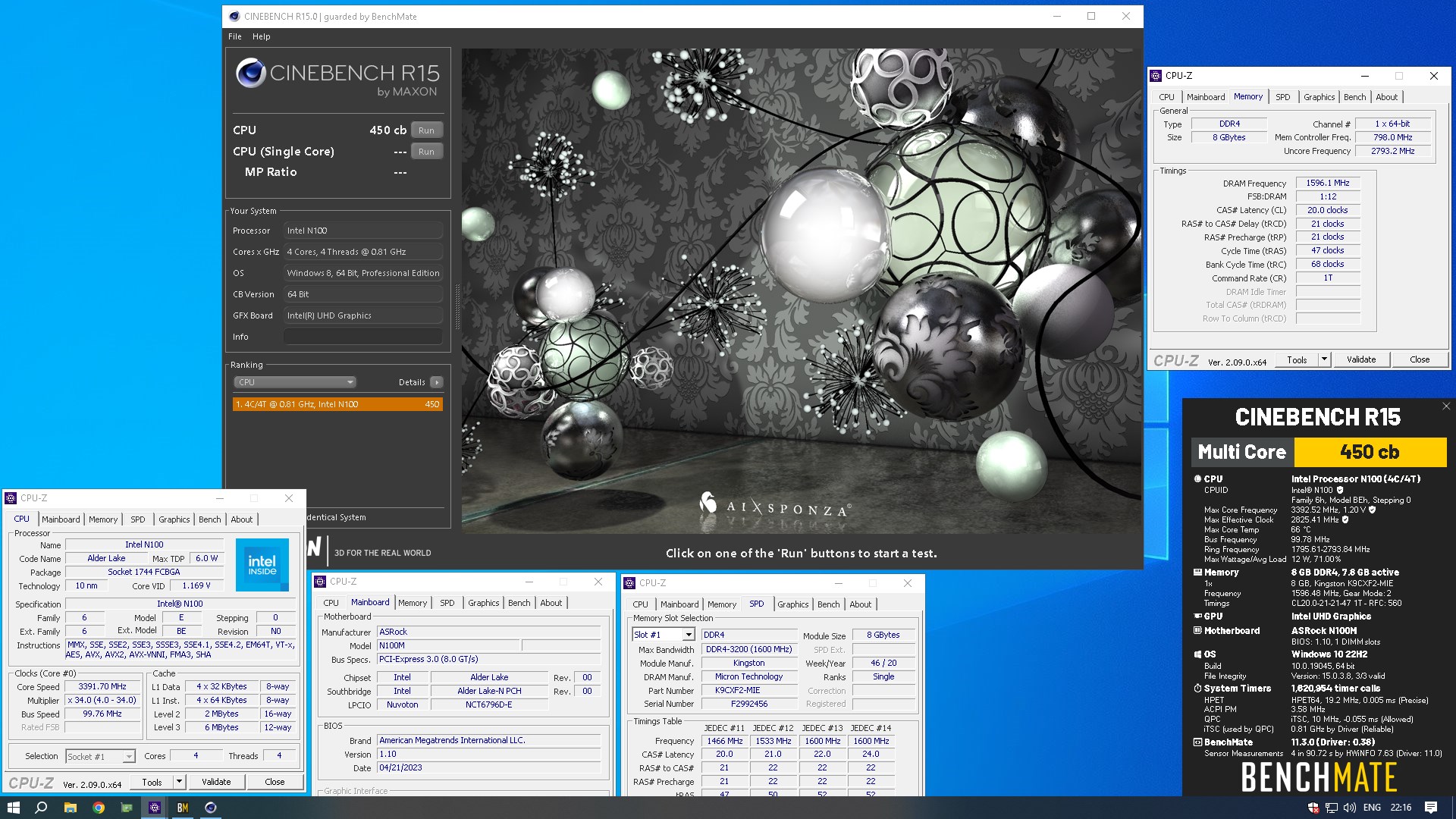Expand Tools dropdown arrow in CPU-Z CPU window
The height and width of the screenshot is (819, 1456).
coord(179,782)
